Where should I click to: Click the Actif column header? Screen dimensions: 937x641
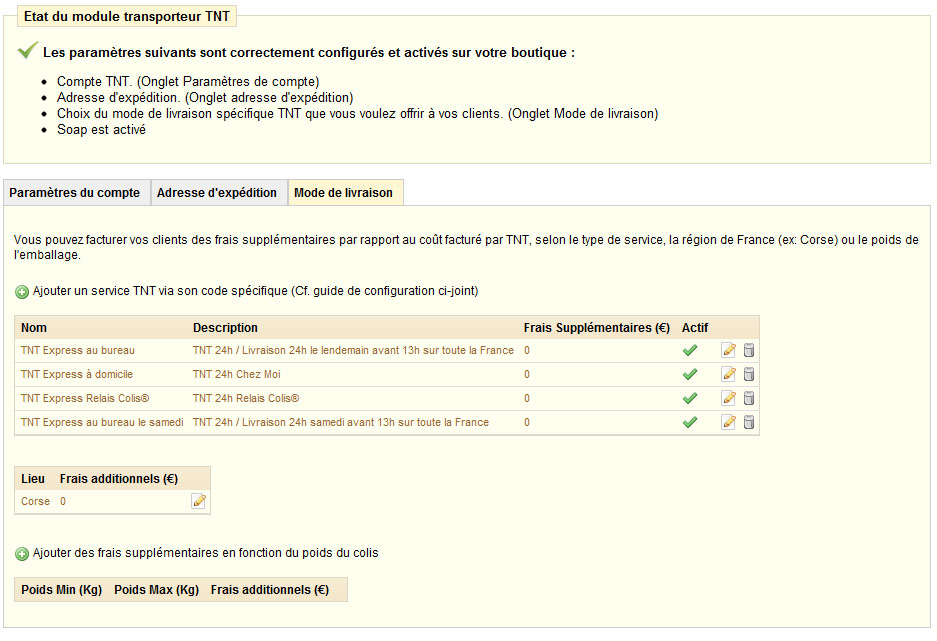(x=695, y=327)
